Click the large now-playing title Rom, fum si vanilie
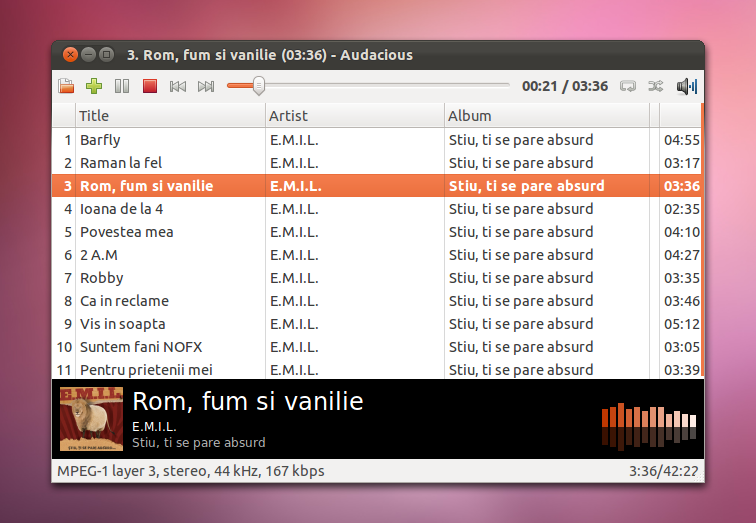 247,401
